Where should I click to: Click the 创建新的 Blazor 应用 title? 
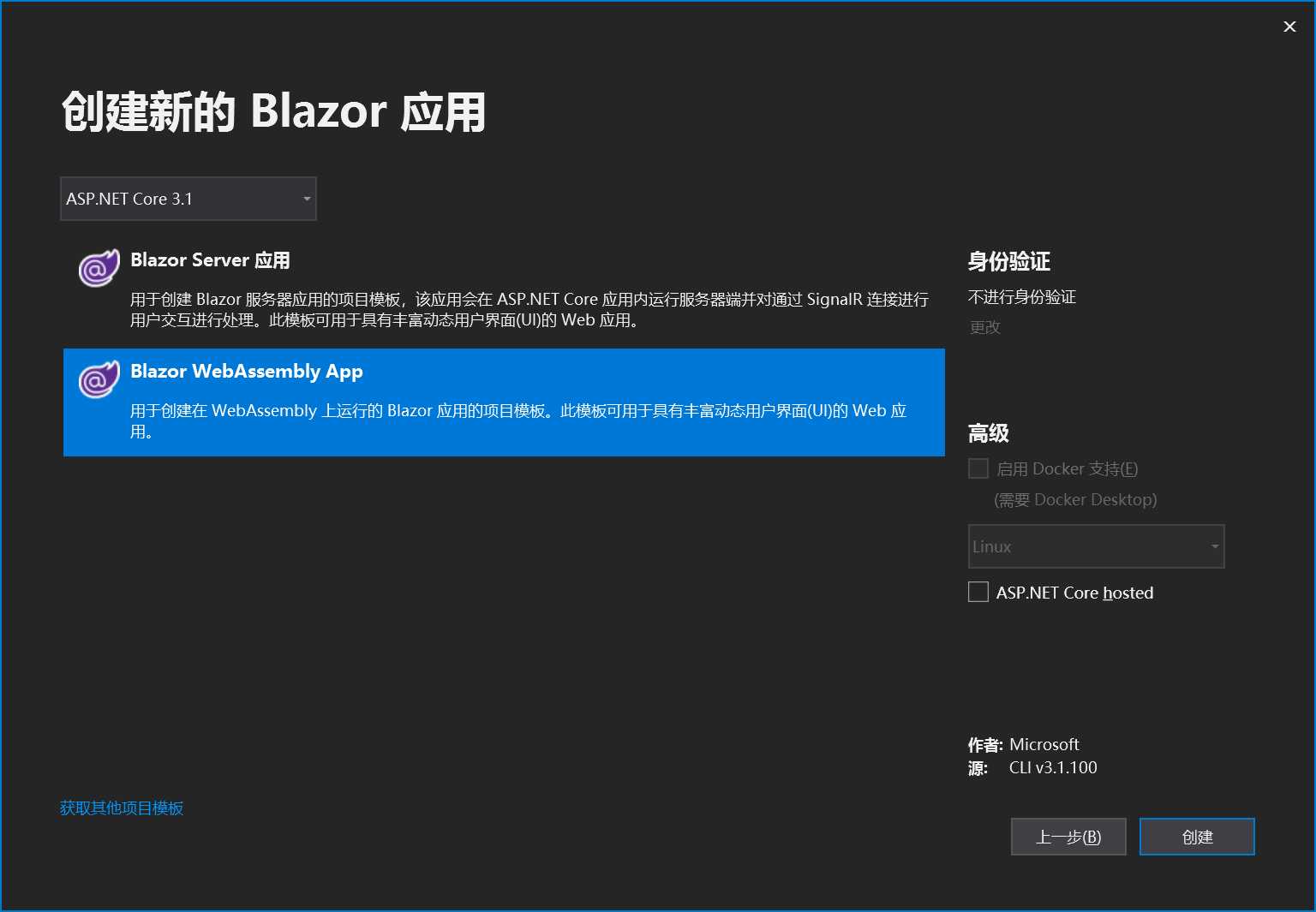(274, 112)
